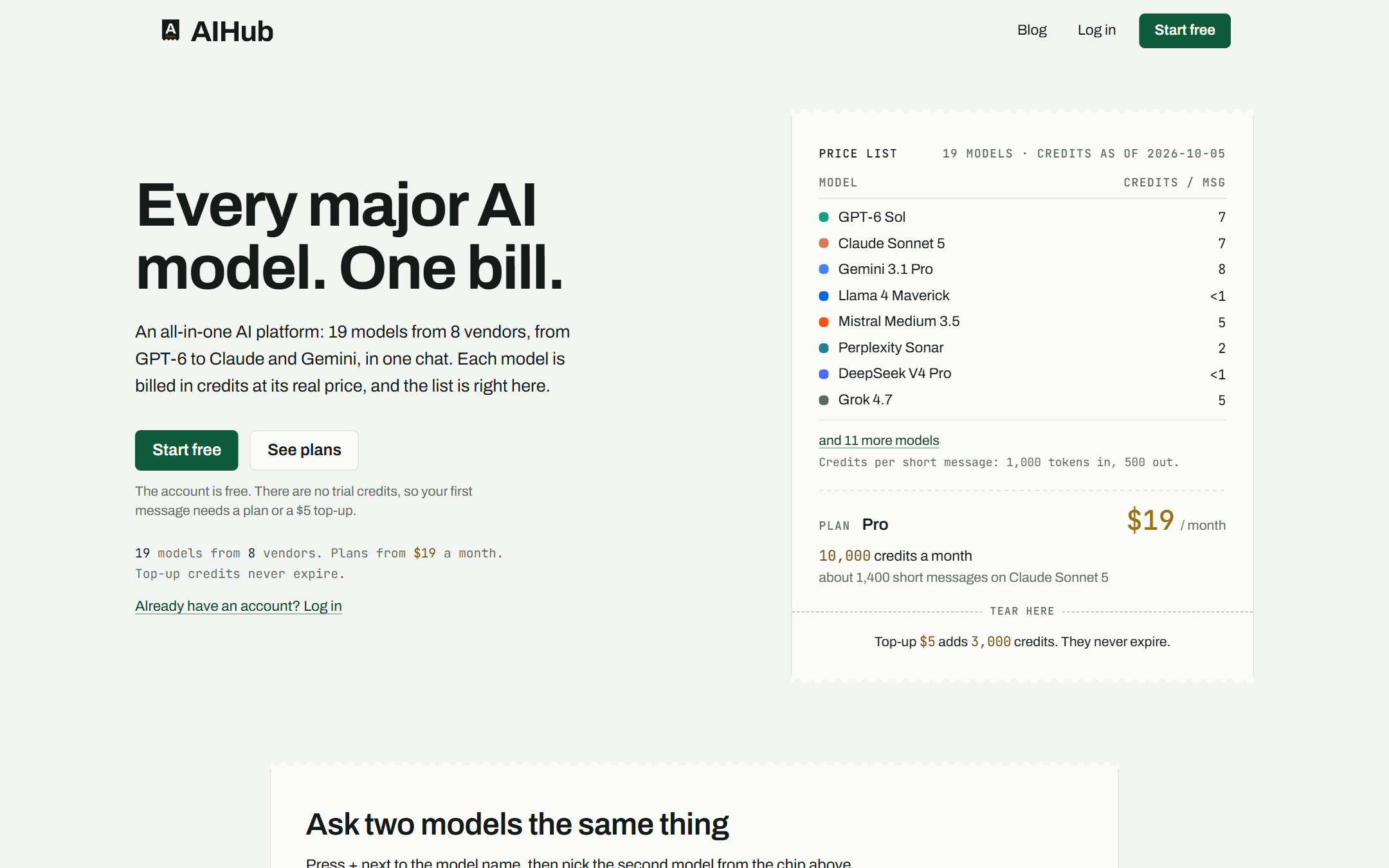Click the header Start free button
This screenshot has width=1389, height=868.
(1185, 30)
